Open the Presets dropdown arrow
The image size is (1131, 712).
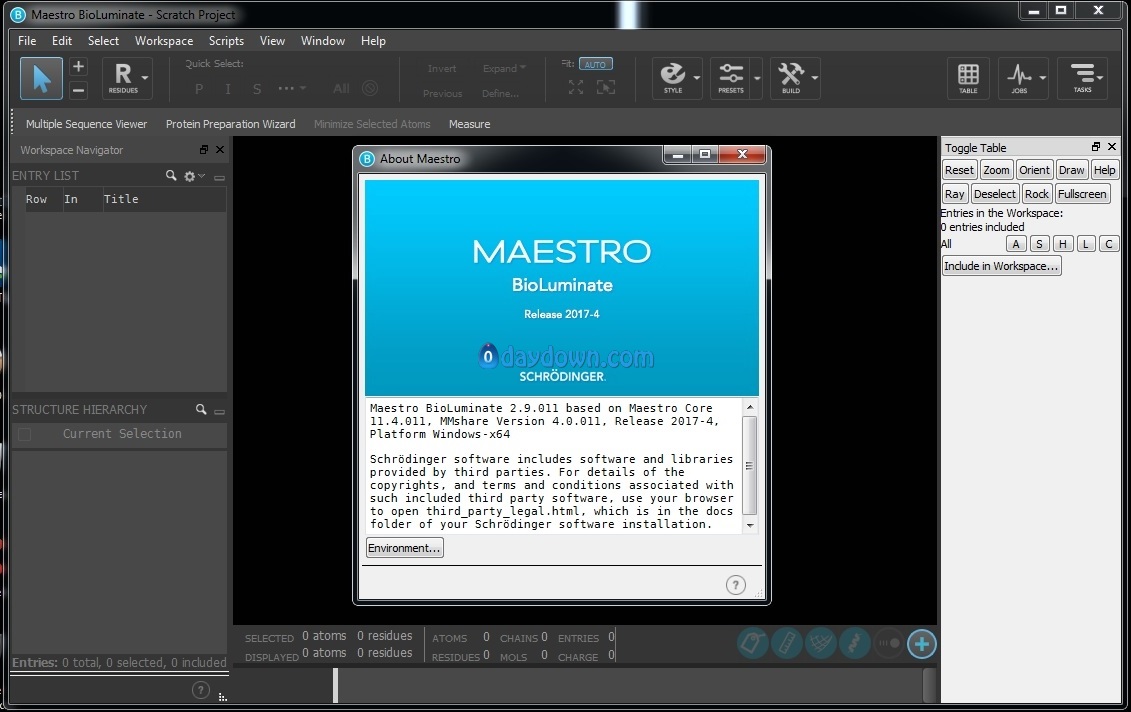point(757,78)
